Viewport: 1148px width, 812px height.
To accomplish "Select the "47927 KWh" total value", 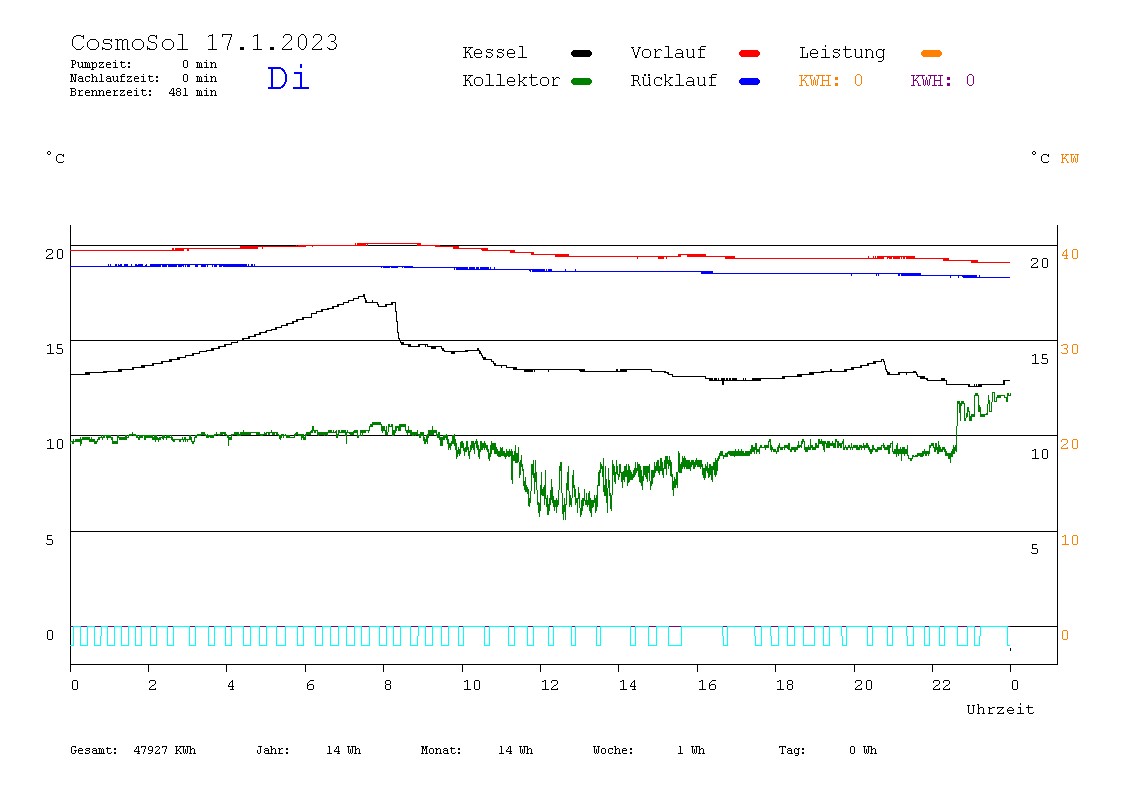I will click(x=165, y=750).
